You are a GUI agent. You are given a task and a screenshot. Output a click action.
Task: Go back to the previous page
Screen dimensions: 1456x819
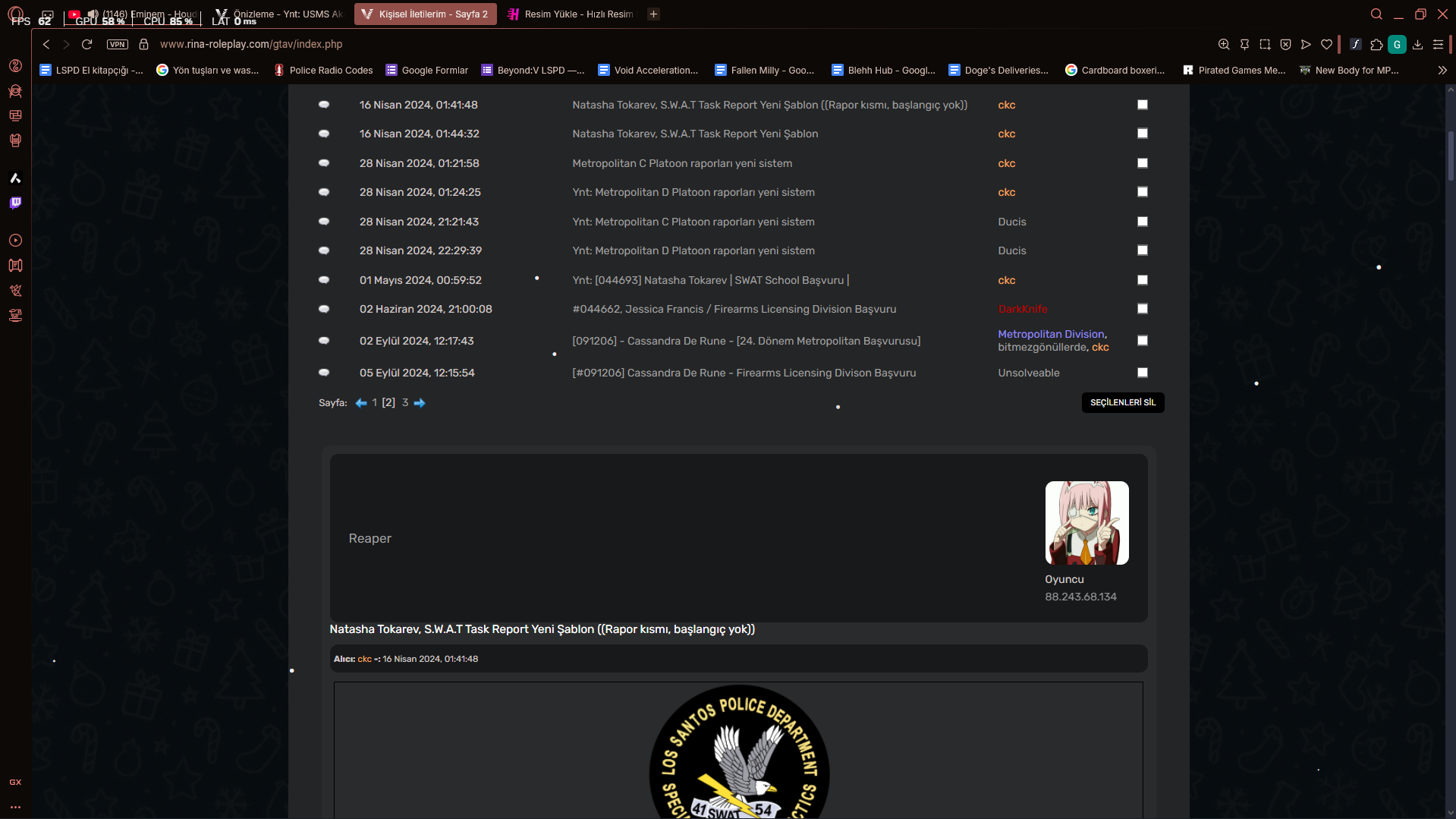tap(46, 44)
